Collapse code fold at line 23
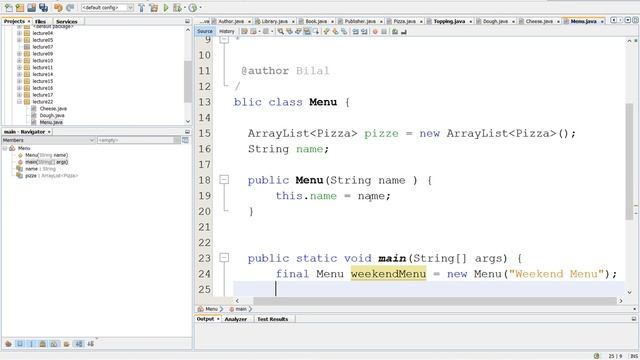Viewport: 640px width, 360px height. pos(224,258)
